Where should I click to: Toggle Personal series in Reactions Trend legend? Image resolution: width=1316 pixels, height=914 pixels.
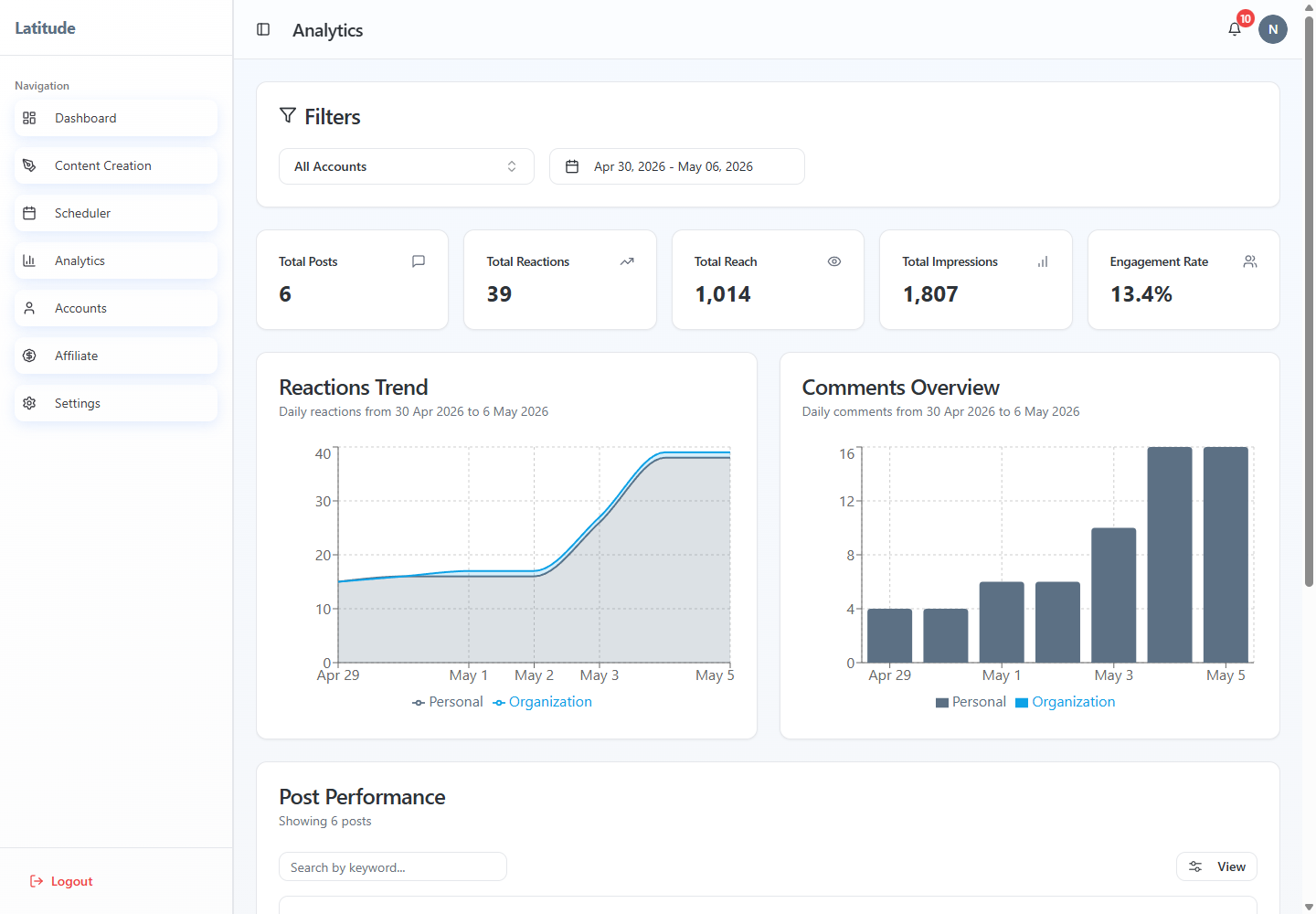click(x=447, y=702)
